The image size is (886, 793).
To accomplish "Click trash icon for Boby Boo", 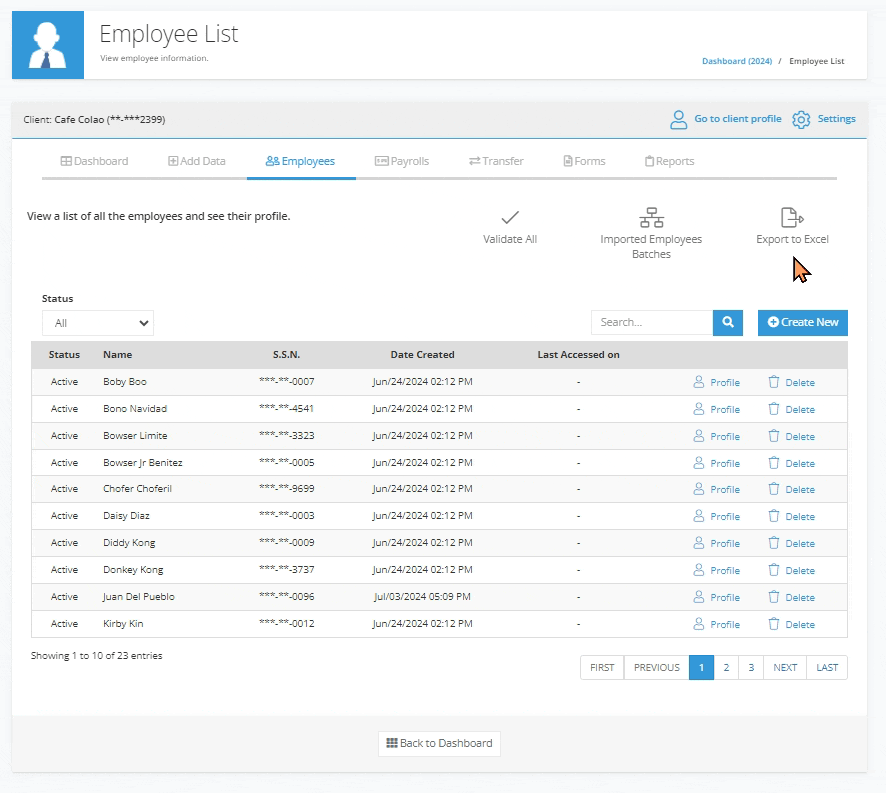I will pyautogui.click(x=774, y=382).
